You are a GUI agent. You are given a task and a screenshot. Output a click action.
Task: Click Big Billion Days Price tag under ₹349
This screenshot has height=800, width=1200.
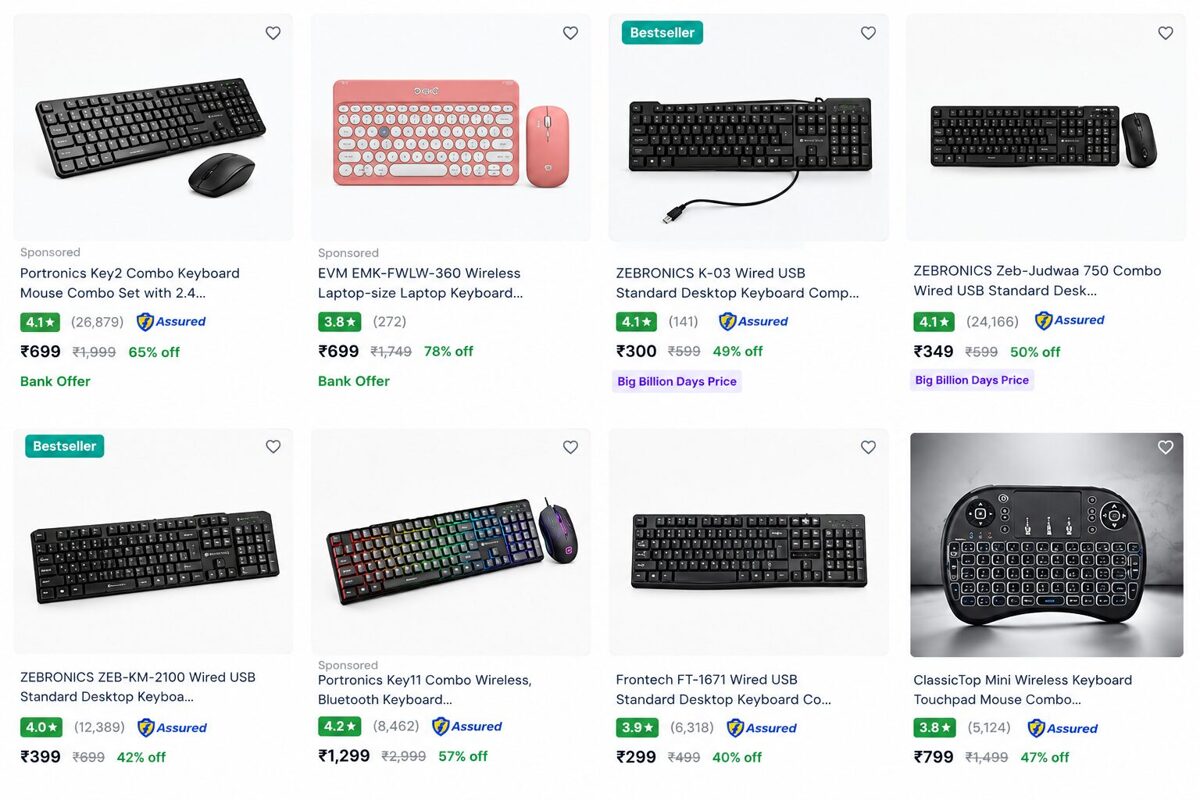pyautogui.click(x=972, y=380)
